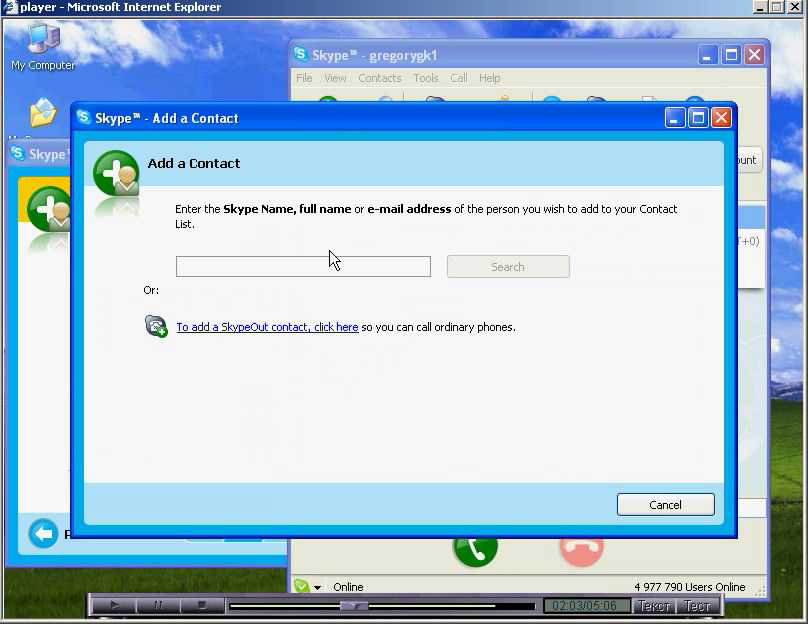Click the Add a Contact header icon

tap(116, 173)
